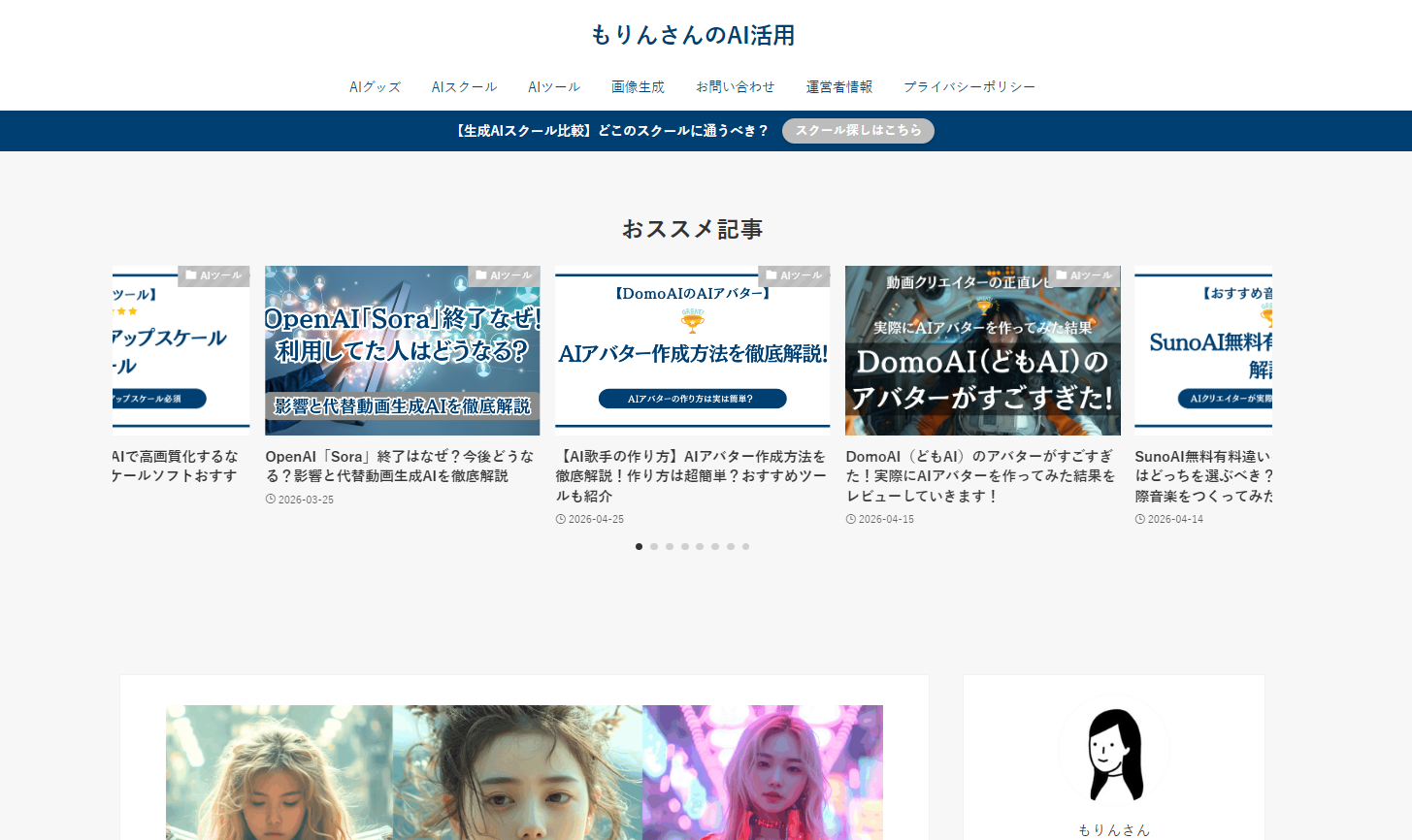Click AIツール tag on AIアバター作成方法 card
The height and width of the screenshot is (840, 1412).
(794, 276)
